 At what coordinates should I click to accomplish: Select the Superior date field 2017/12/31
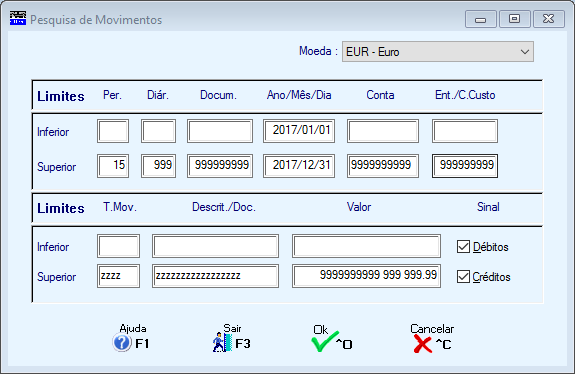[299, 166]
